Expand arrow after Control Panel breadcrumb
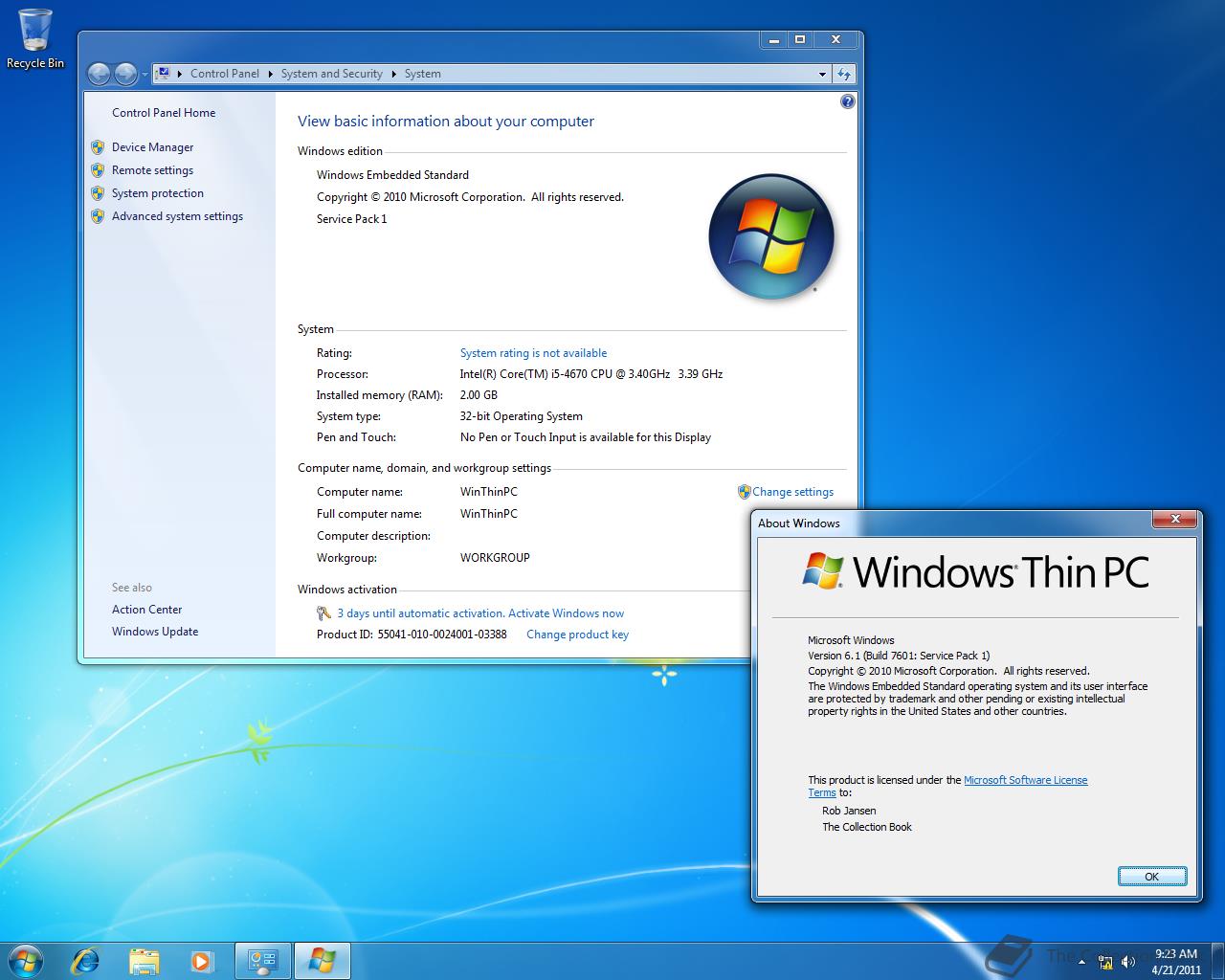 pyautogui.click(x=270, y=74)
